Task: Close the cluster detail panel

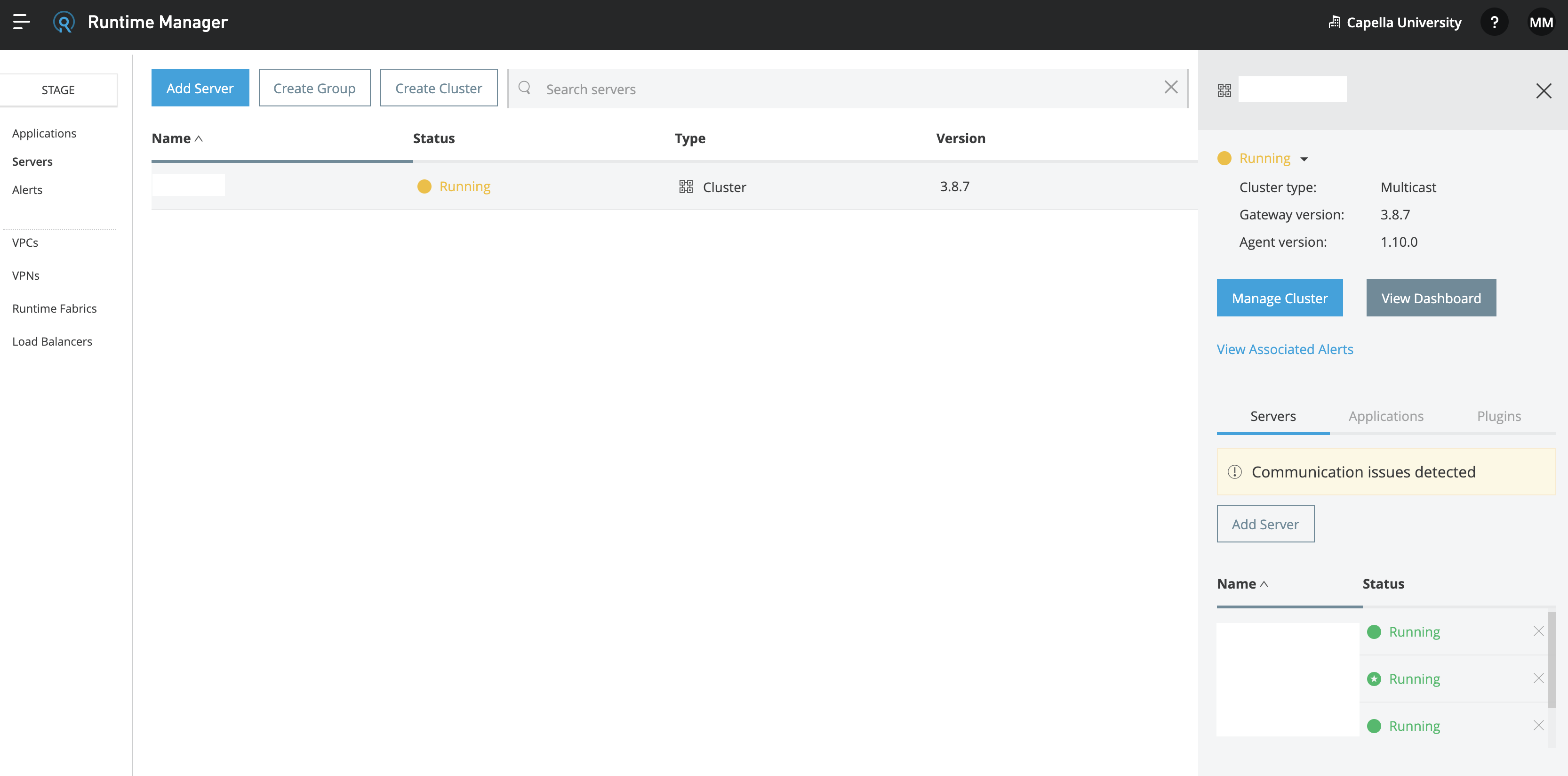Action: click(1544, 90)
